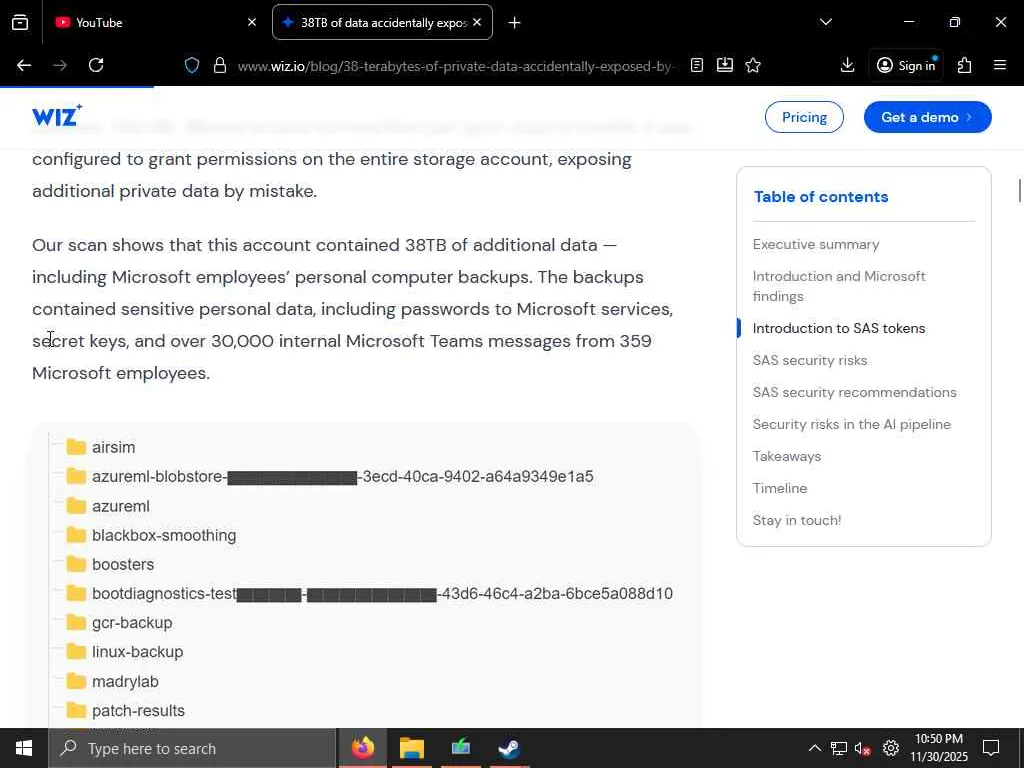Click the WIZ logo
Viewport: 1024px width, 768px height.
(57, 116)
